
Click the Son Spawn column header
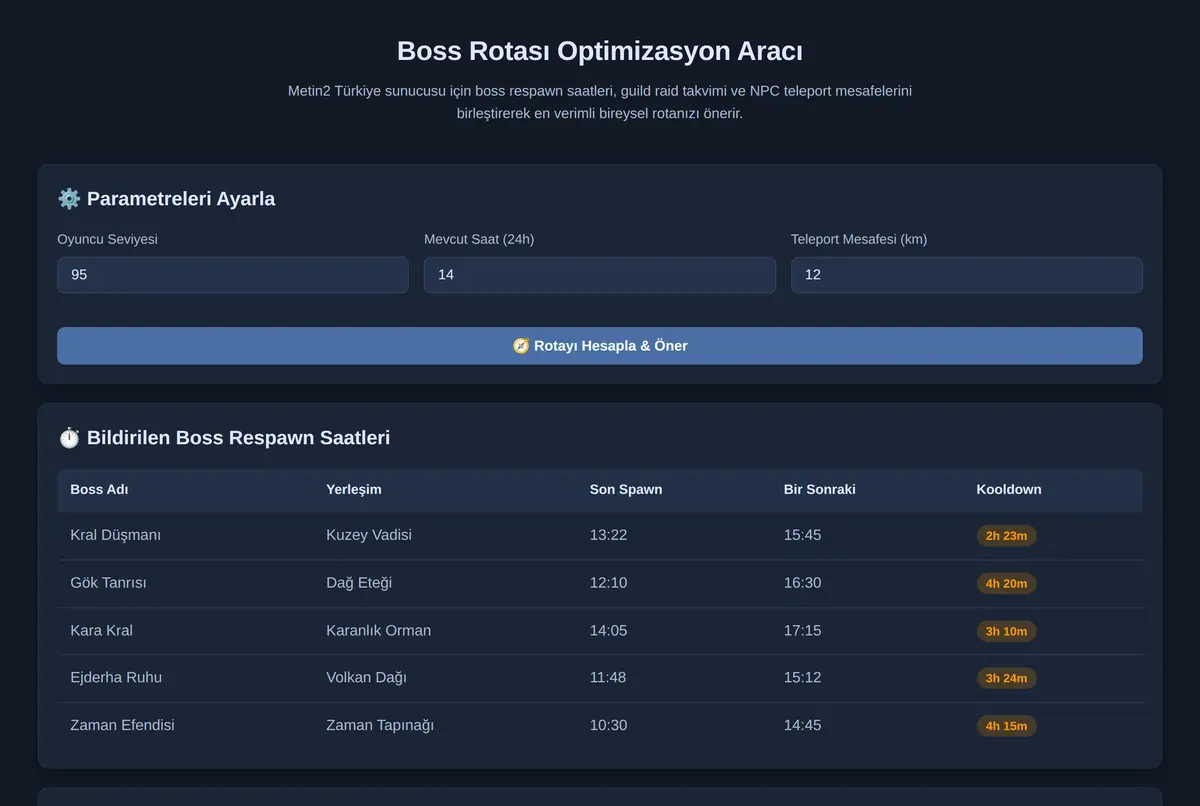click(626, 490)
